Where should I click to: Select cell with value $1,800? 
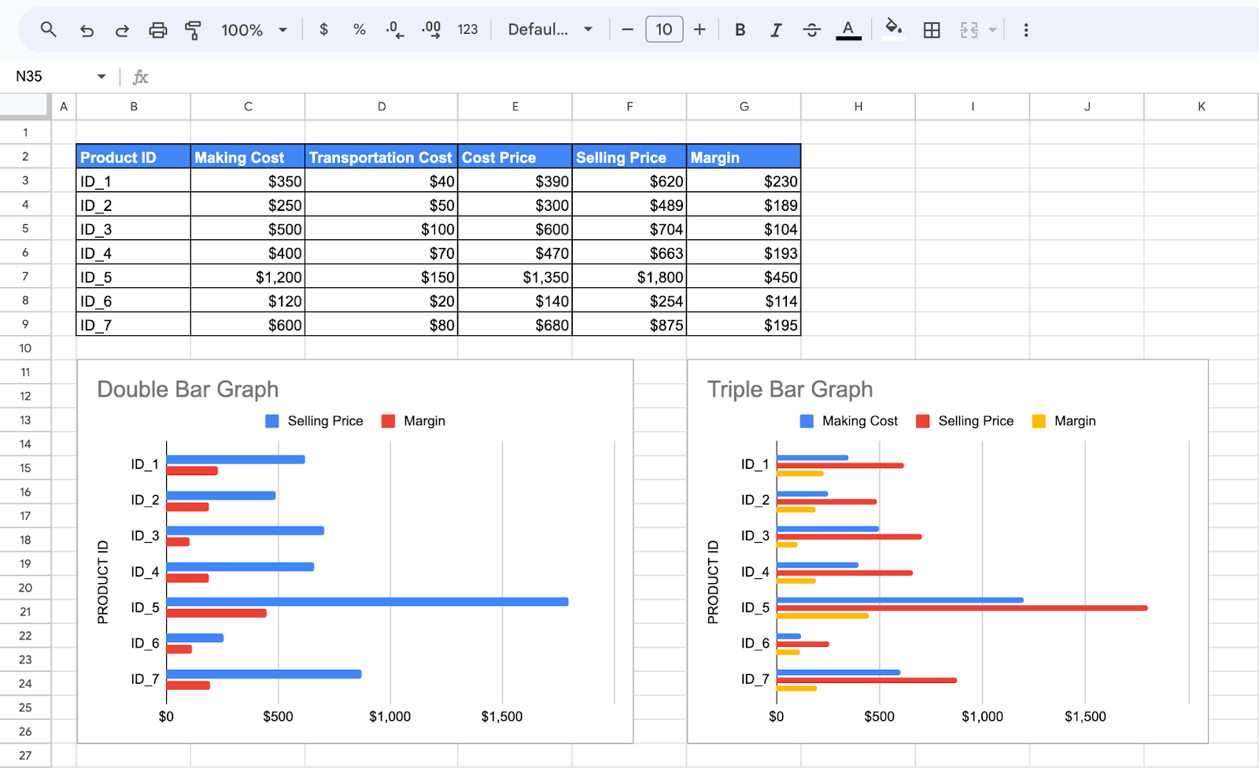click(629, 277)
